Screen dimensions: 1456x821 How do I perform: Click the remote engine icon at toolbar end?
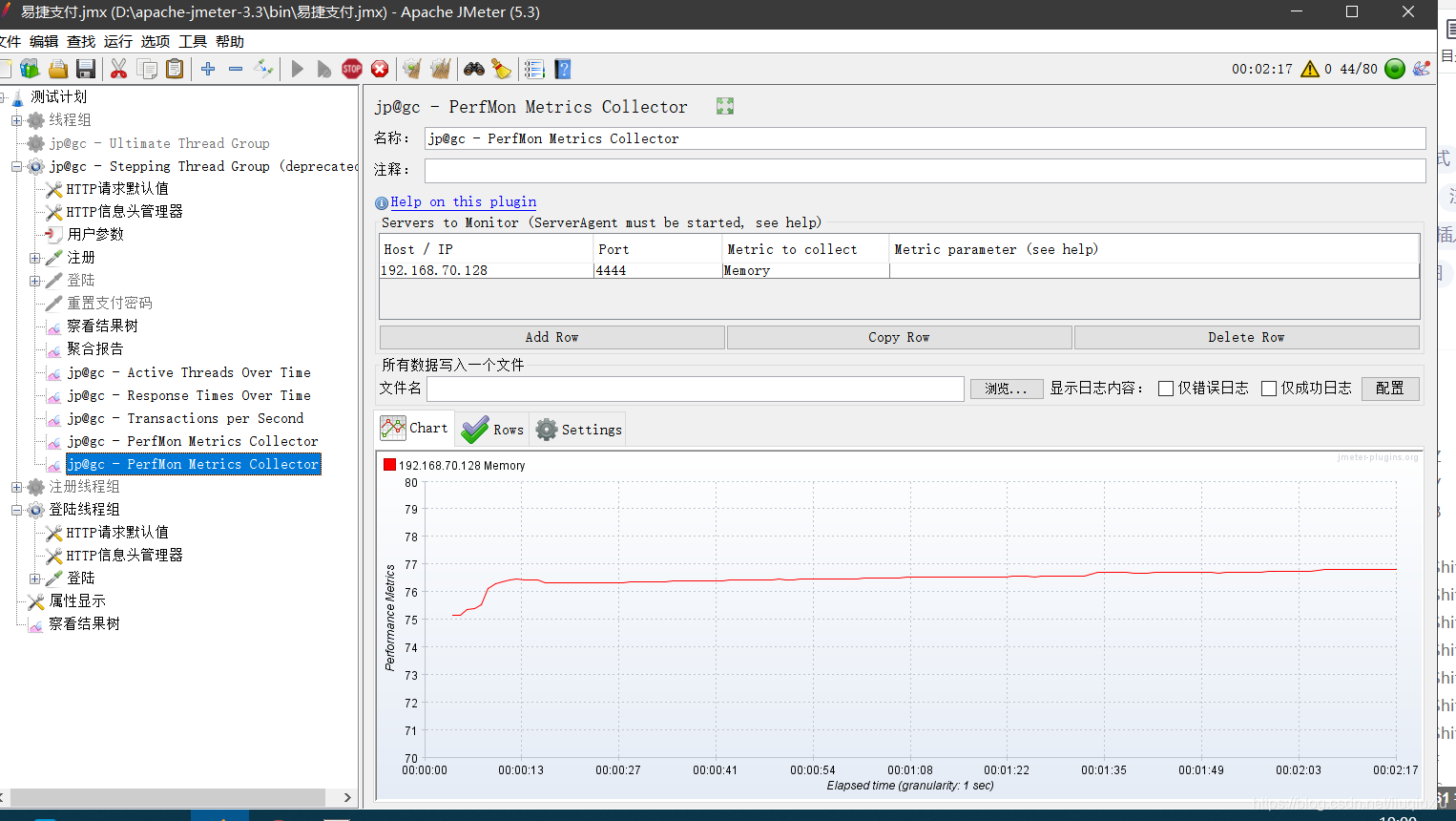1422,69
